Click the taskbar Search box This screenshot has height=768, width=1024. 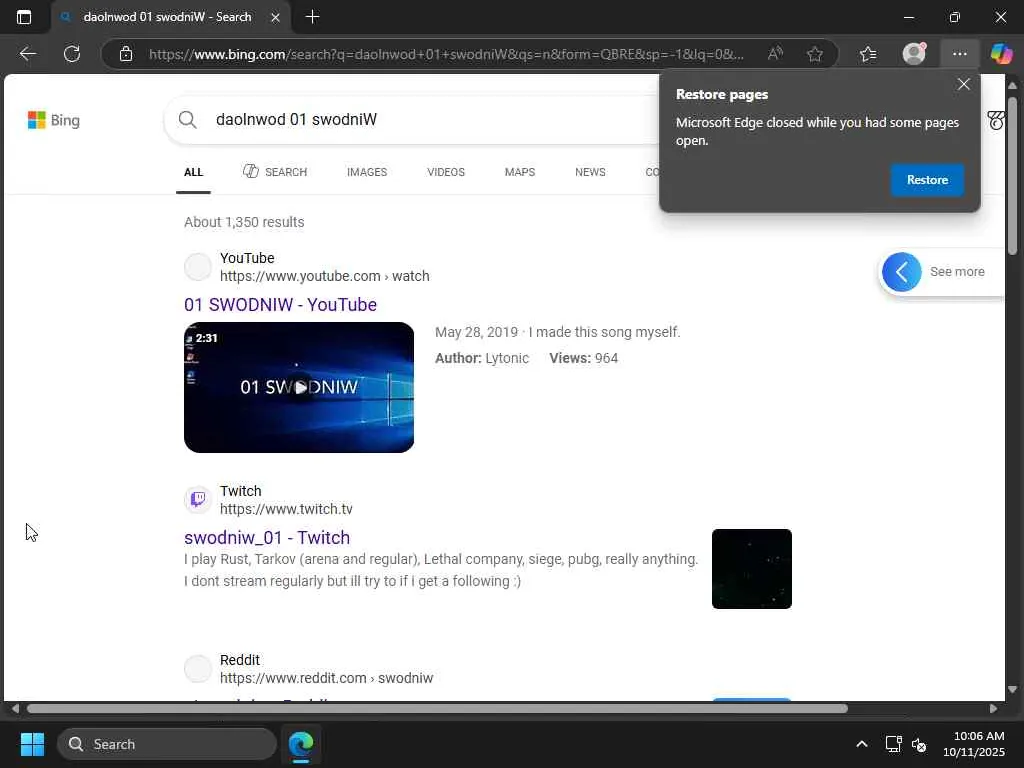coord(167,744)
